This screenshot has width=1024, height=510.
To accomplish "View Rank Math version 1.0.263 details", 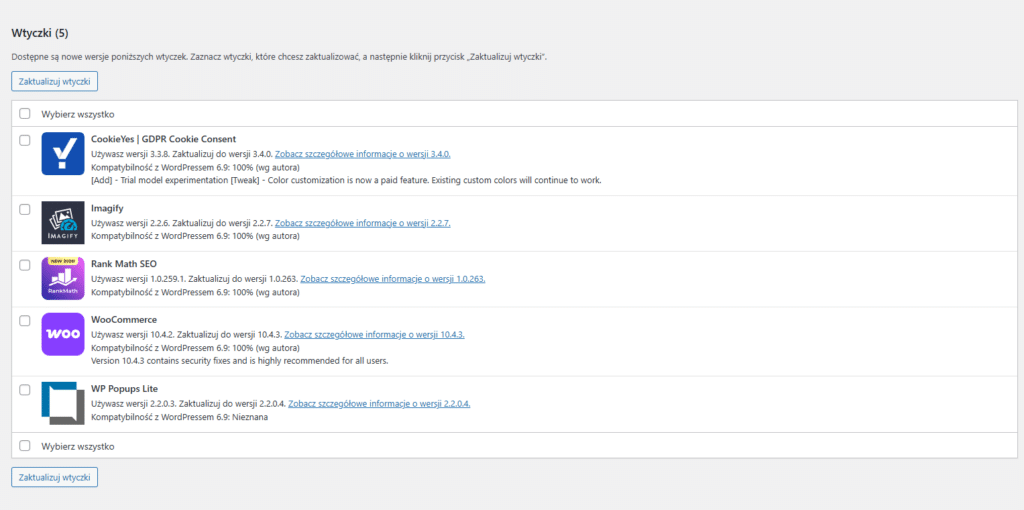I will (393, 279).
